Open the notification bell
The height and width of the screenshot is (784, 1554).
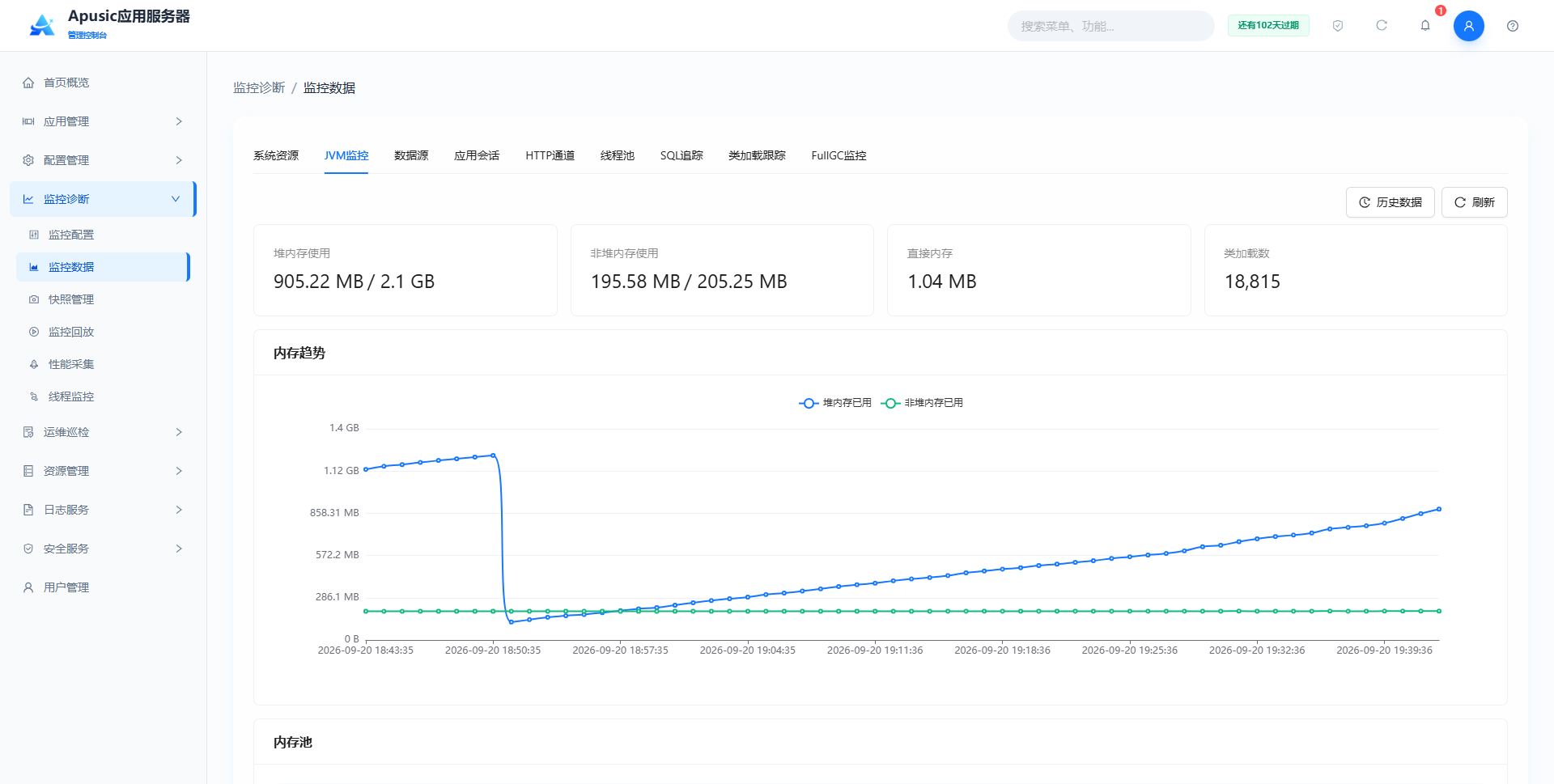point(1425,26)
